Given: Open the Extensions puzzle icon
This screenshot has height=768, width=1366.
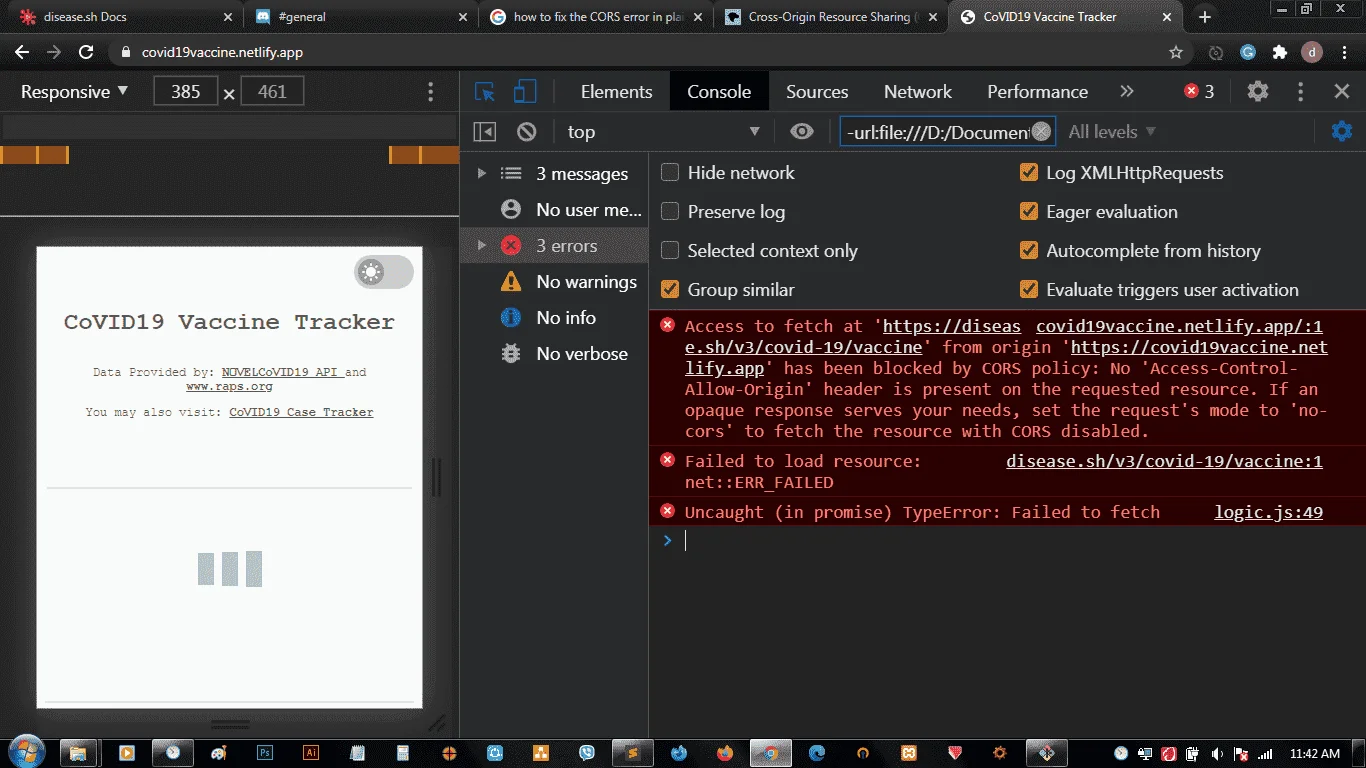Looking at the screenshot, I should [x=1280, y=52].
